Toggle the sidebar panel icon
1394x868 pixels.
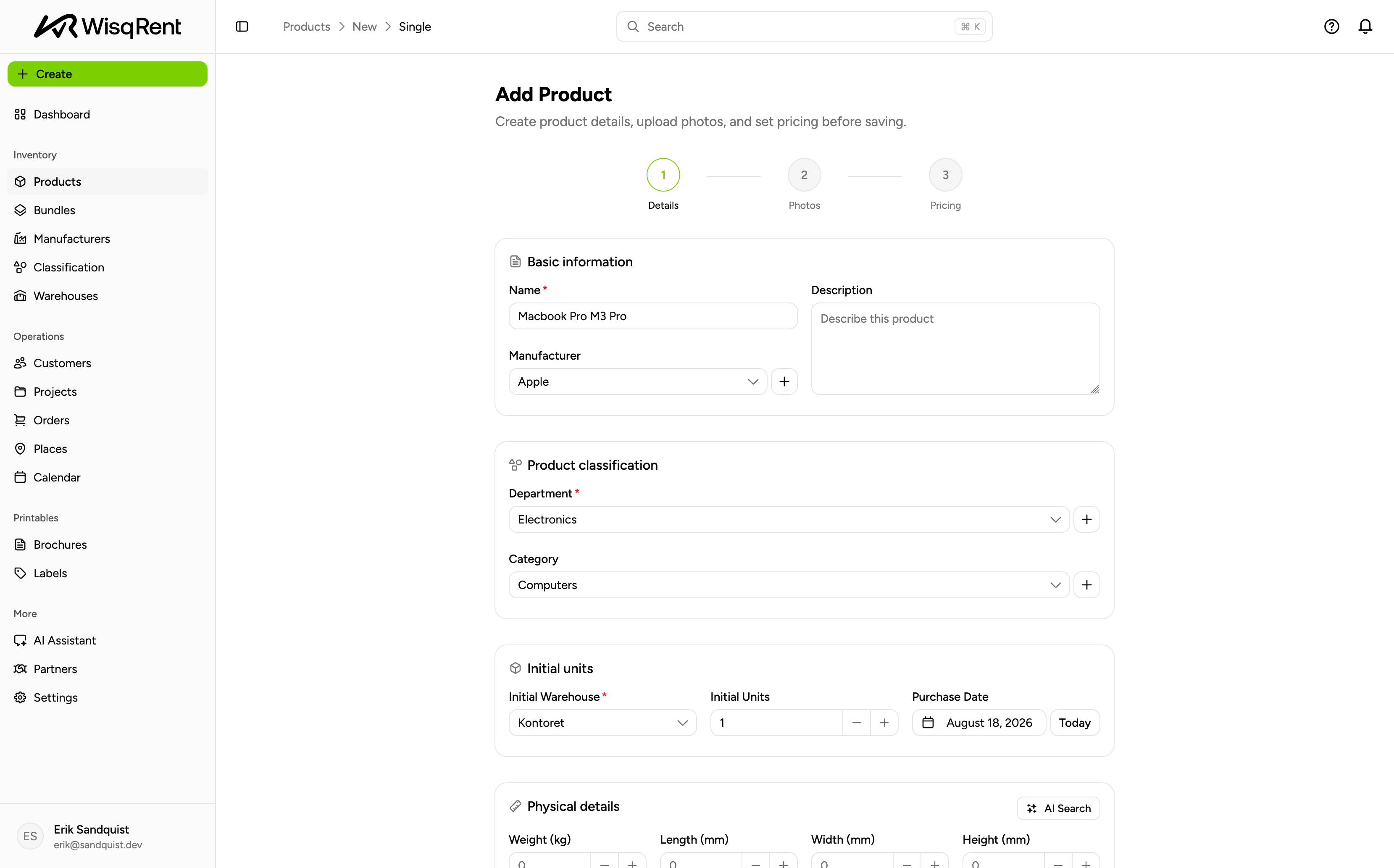242,26
